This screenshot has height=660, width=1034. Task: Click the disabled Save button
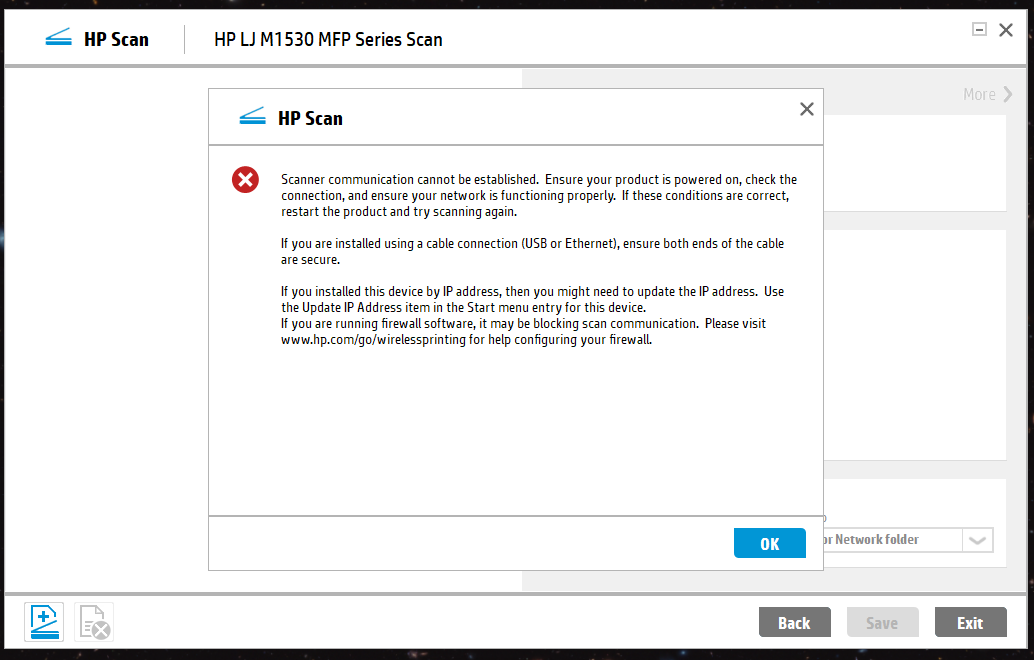click(882, 622)
